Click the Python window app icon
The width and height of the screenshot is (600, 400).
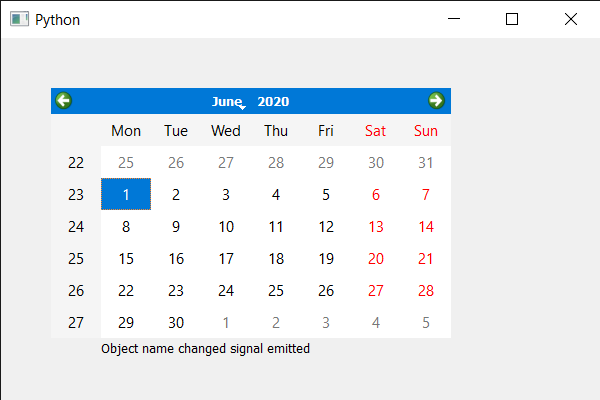pyautogui.click(x=19, y=19)
